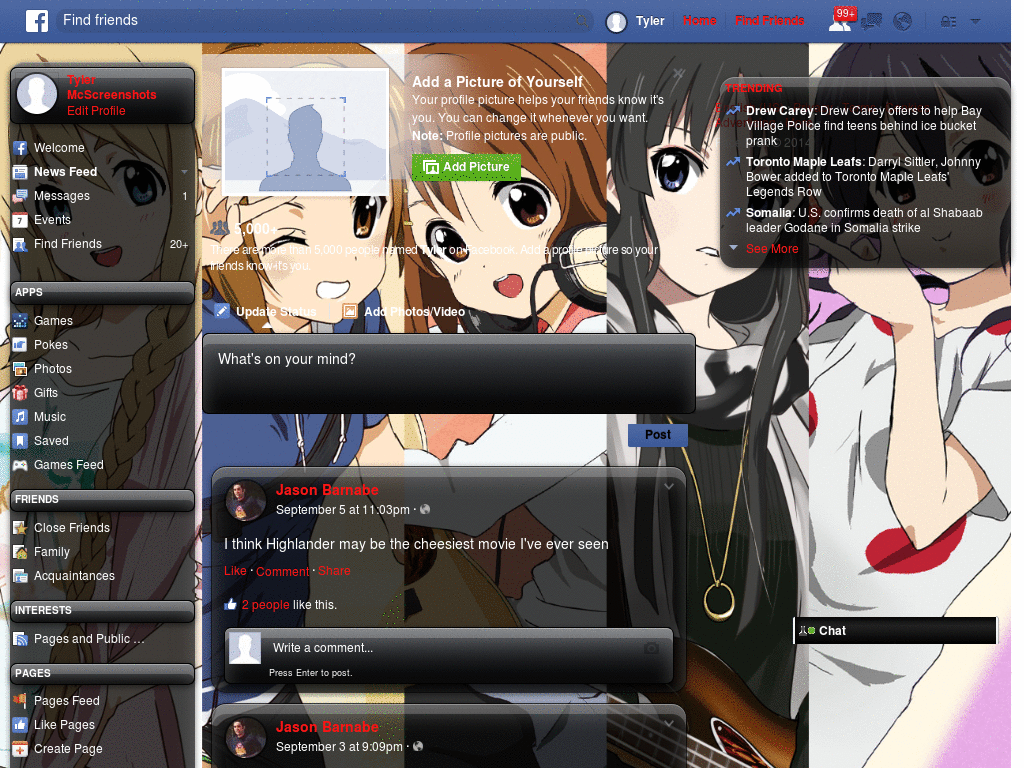Open Drew Carey trending story
1024x768 pixels.
863,126
